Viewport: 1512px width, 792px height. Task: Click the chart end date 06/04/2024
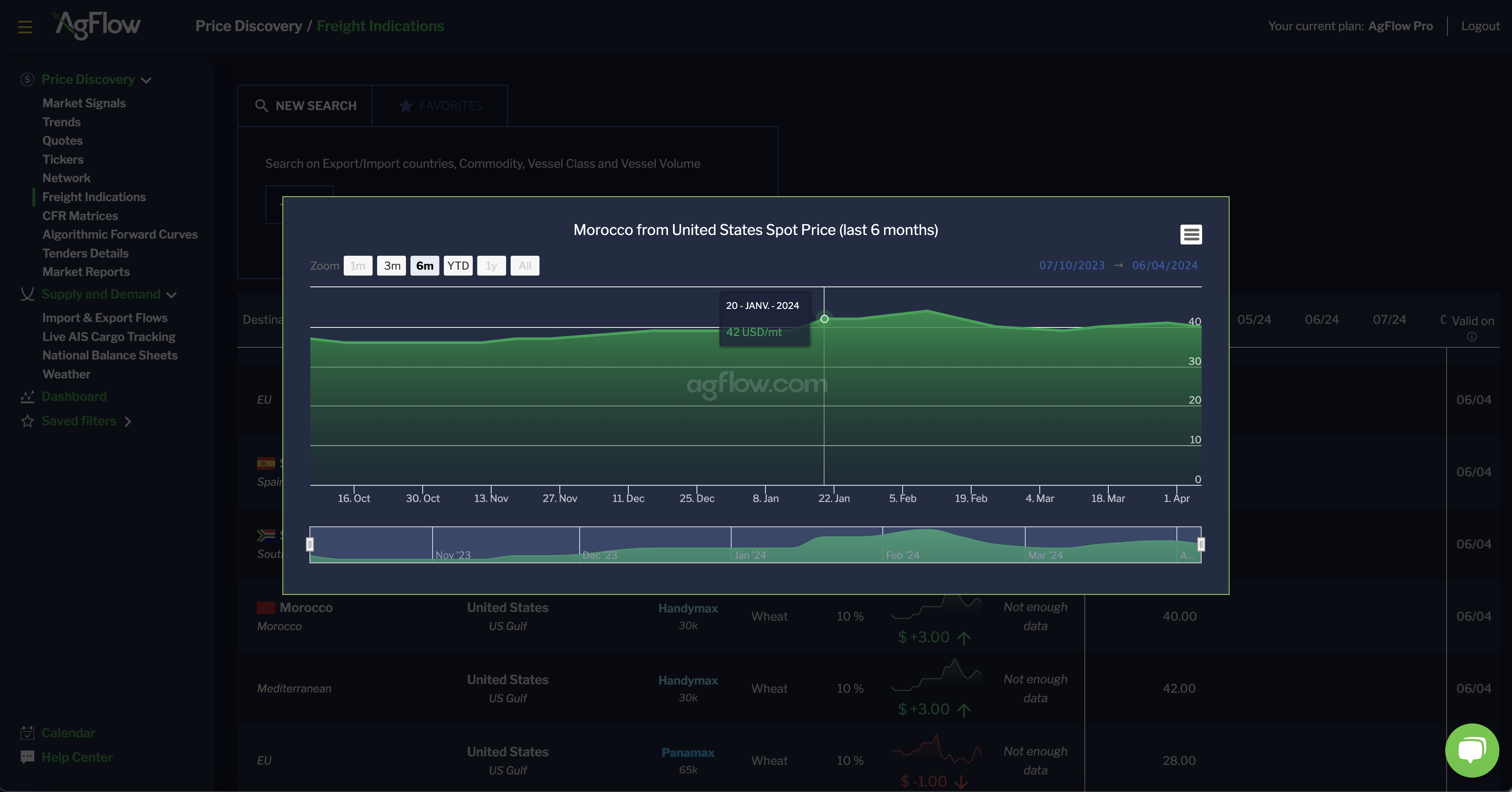[1165, 265]
